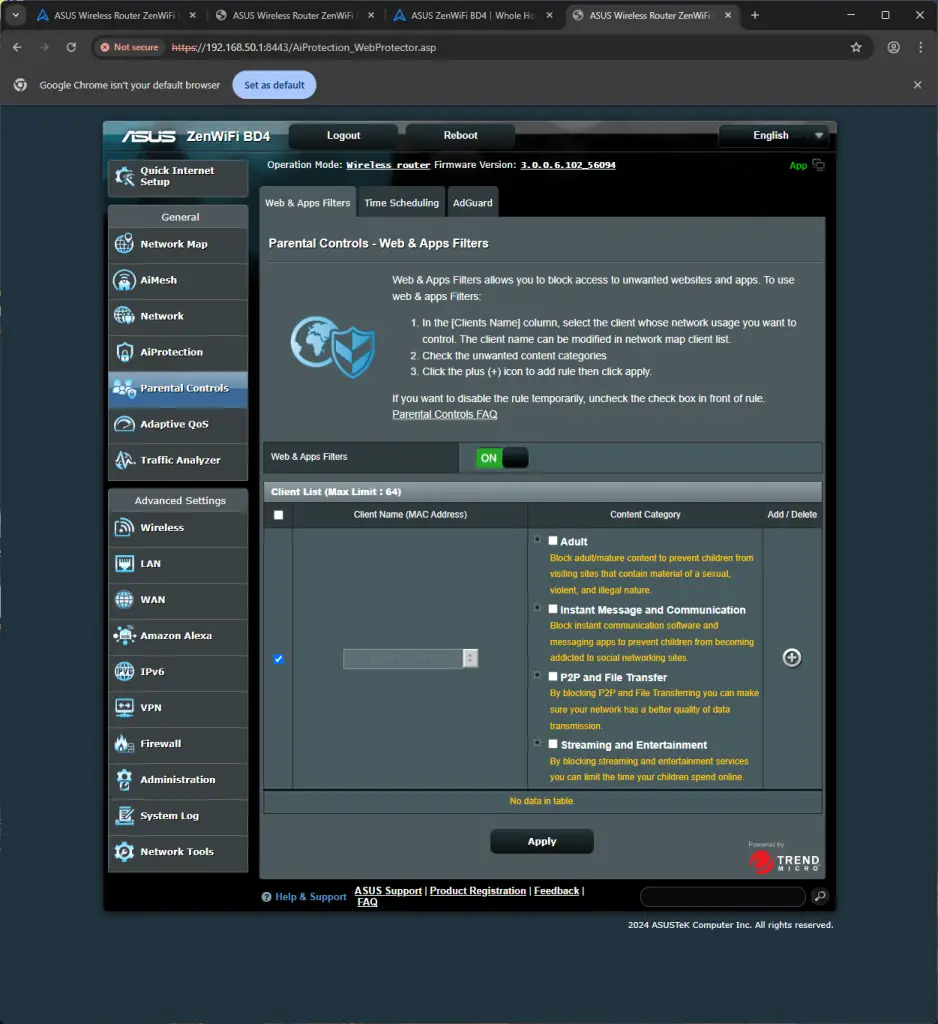Open the AiProtection page
This screenshot has height=1024, width=938.
(178, 352)
